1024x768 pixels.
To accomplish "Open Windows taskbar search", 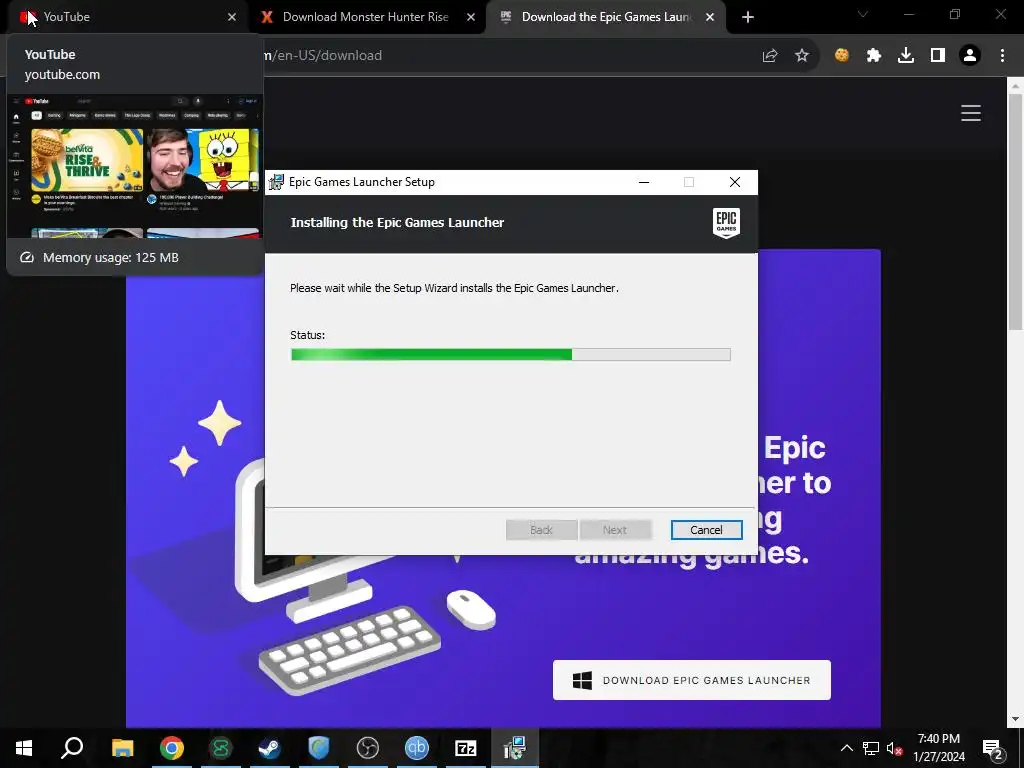I will click(72, 748).
